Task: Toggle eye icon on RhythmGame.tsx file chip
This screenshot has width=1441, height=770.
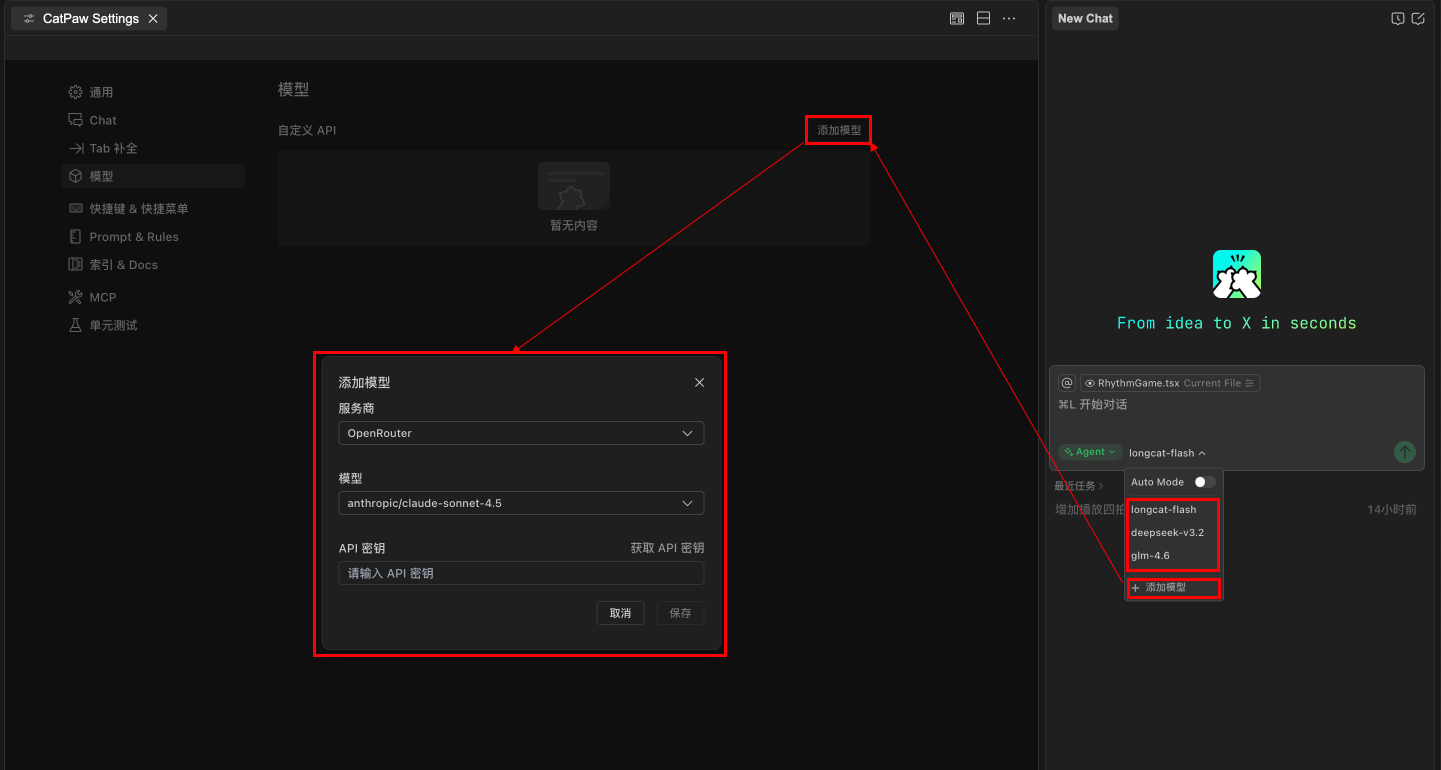Action: (x=1089, y=383)
